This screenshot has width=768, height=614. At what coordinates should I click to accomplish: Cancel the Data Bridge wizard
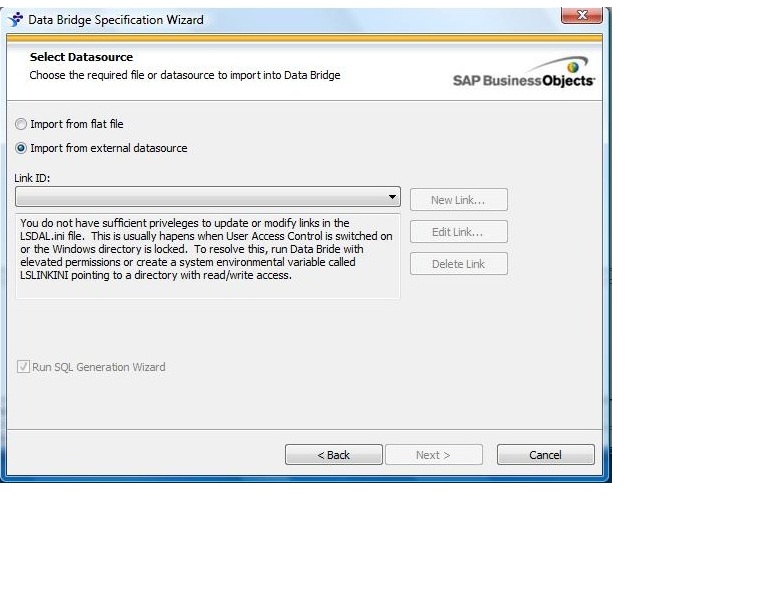coord(546,455)
